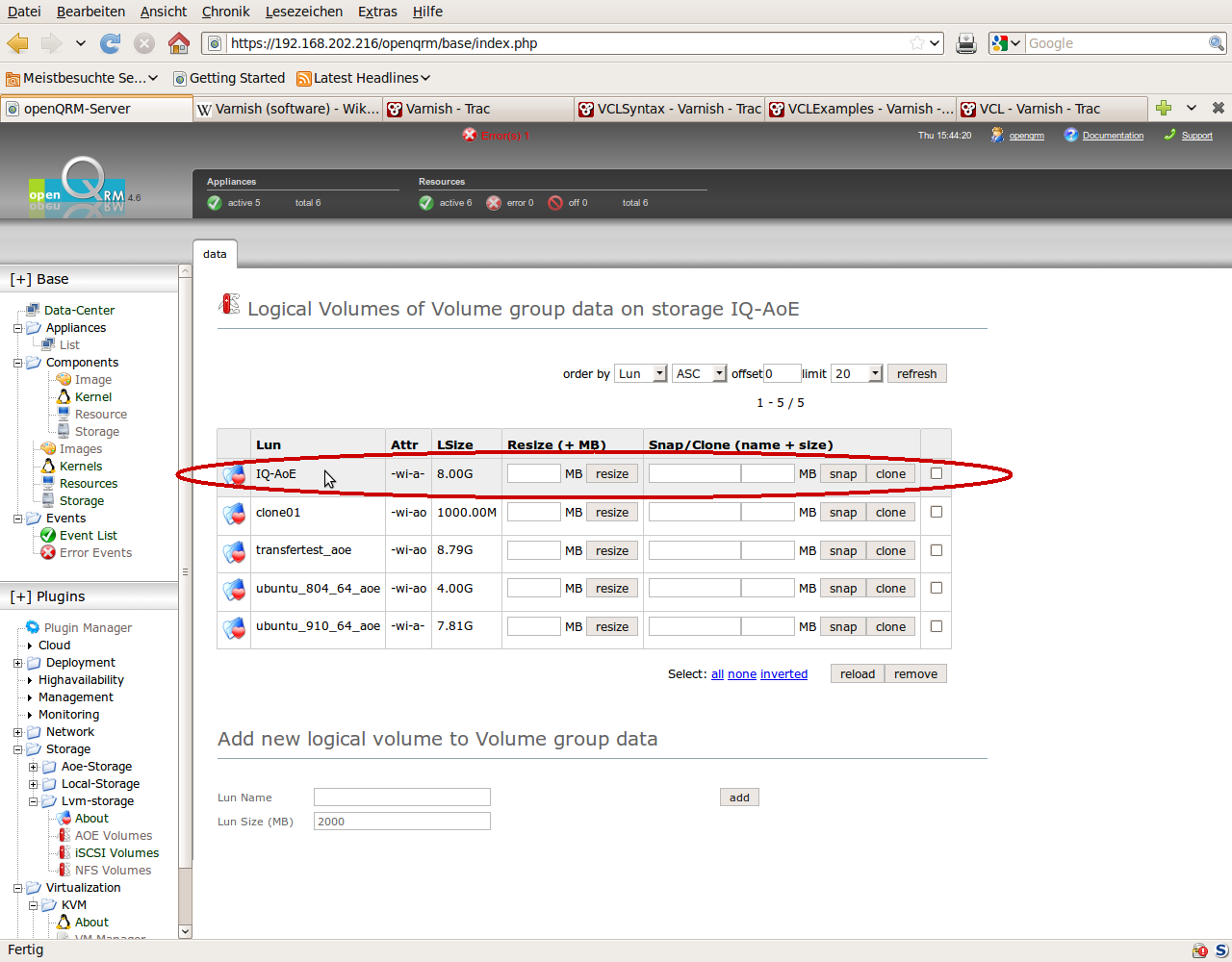The image size is (1232, 962).
Task: Open the limit 20 dropdown
Action: (x=857, y=374)
